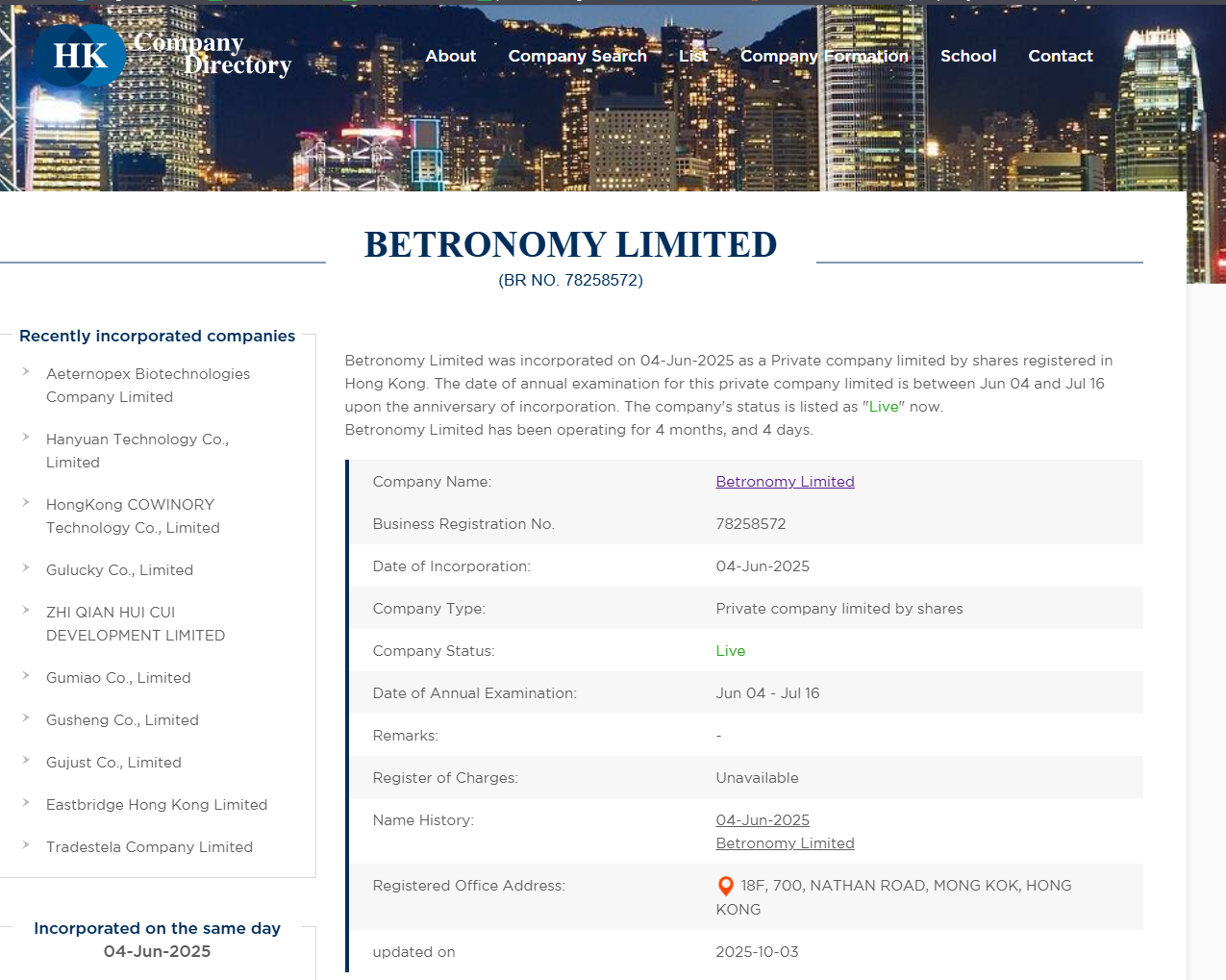1226x980 pixels.
Task: Click Betronomy Limited under Name History
Action: pos(785,843)
